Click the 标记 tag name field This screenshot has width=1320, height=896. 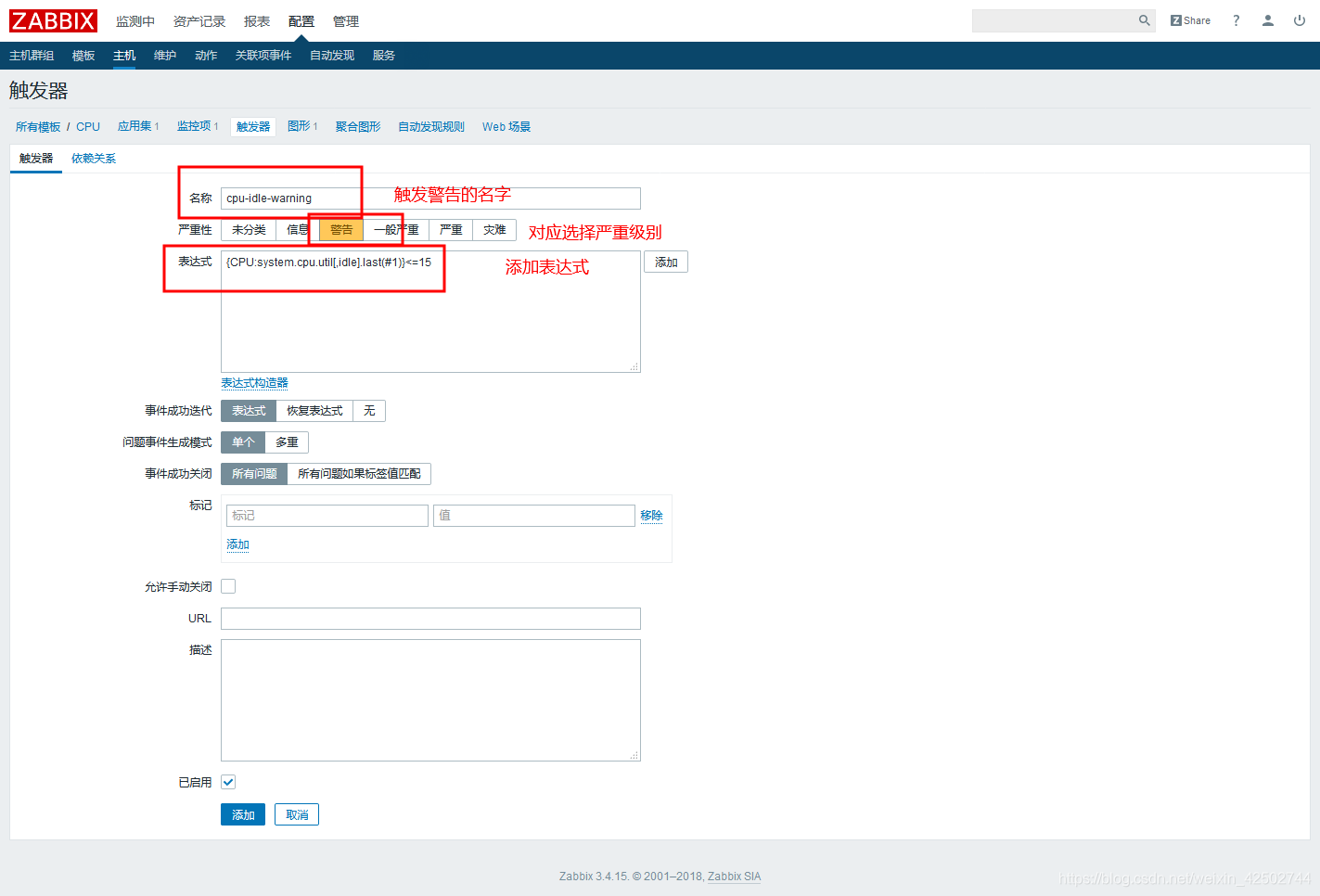[327, 516]
